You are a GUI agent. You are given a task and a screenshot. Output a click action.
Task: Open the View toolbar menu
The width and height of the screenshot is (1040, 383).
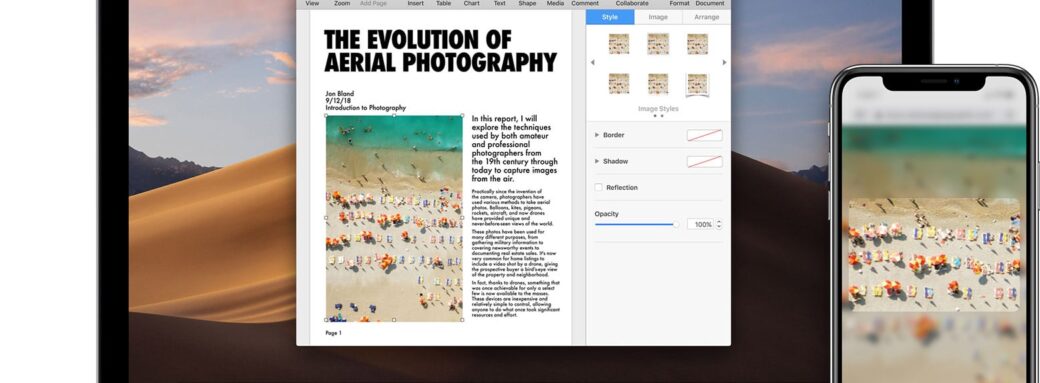coord(312,3)
